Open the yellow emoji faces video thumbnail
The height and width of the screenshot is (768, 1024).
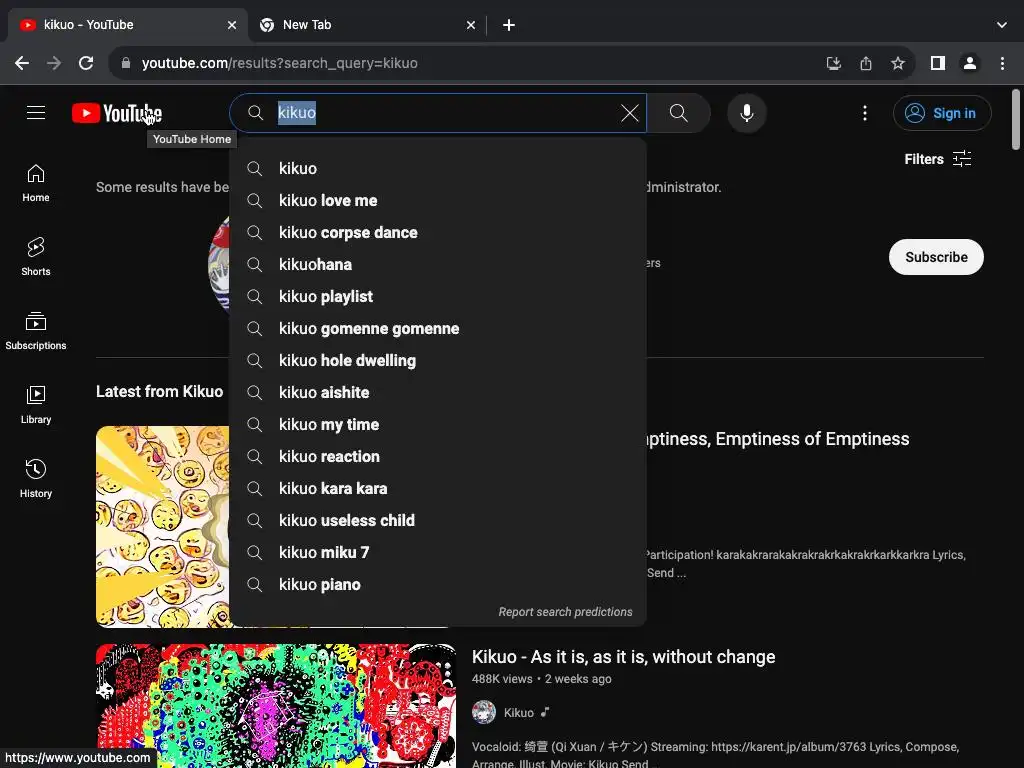click(163, 526)
